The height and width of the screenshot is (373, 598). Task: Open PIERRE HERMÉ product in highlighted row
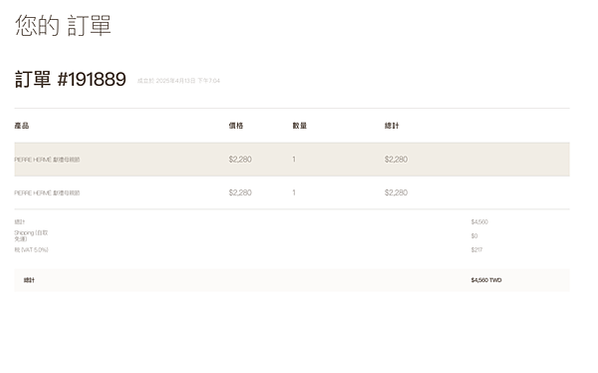(x=47, y=159)
